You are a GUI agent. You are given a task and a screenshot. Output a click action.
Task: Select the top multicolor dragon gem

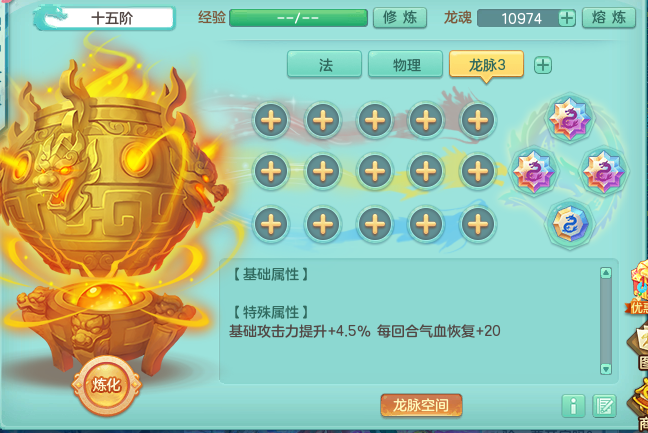(569, 118)
